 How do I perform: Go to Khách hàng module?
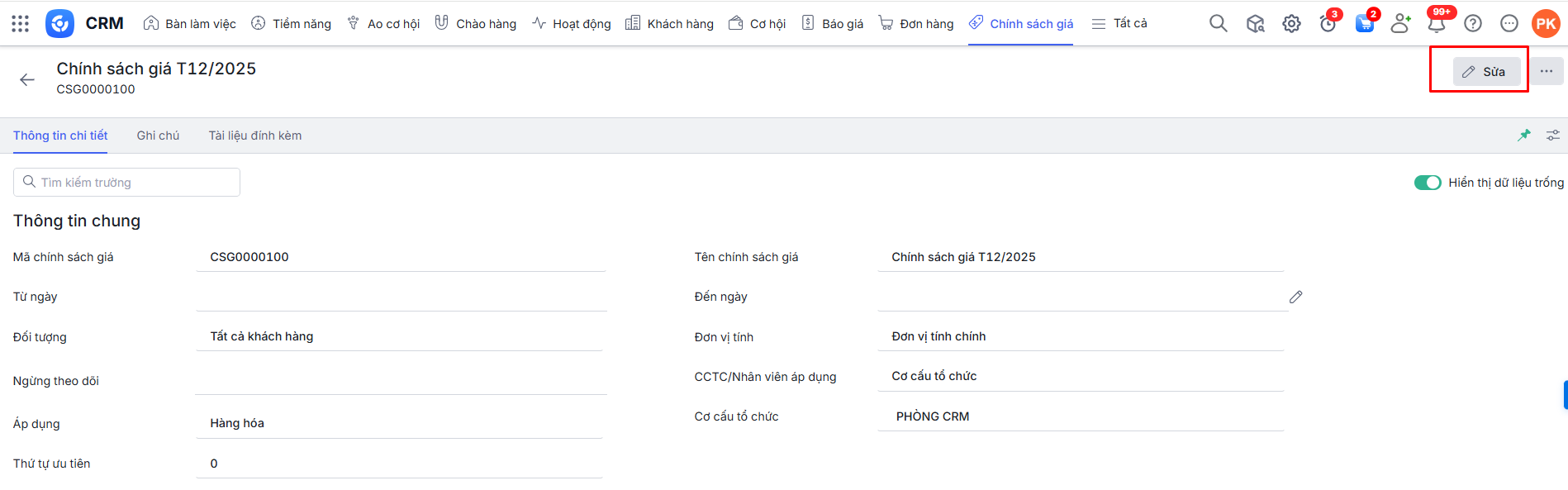pos(669,24)
